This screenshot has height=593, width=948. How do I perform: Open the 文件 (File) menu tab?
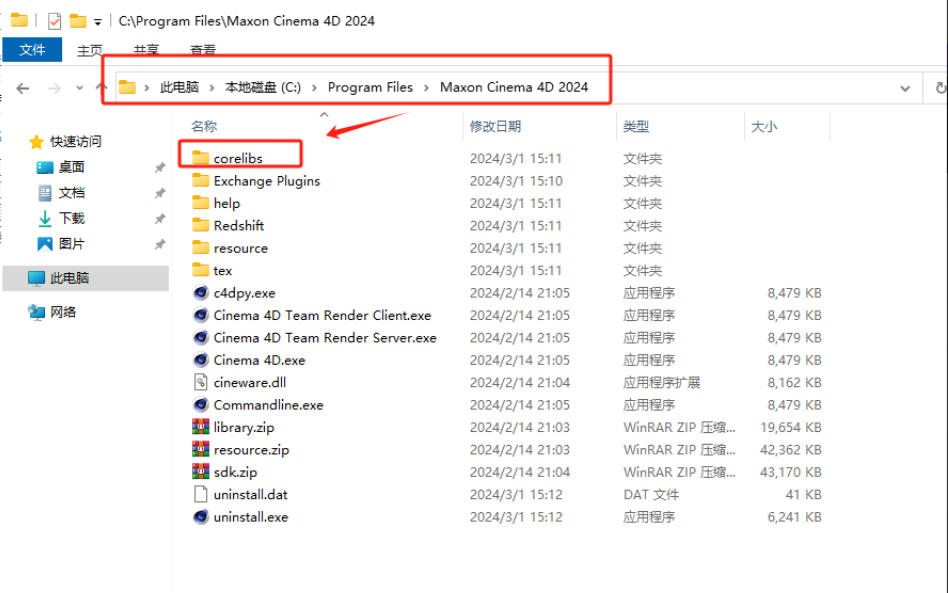[x=32, y=50]
